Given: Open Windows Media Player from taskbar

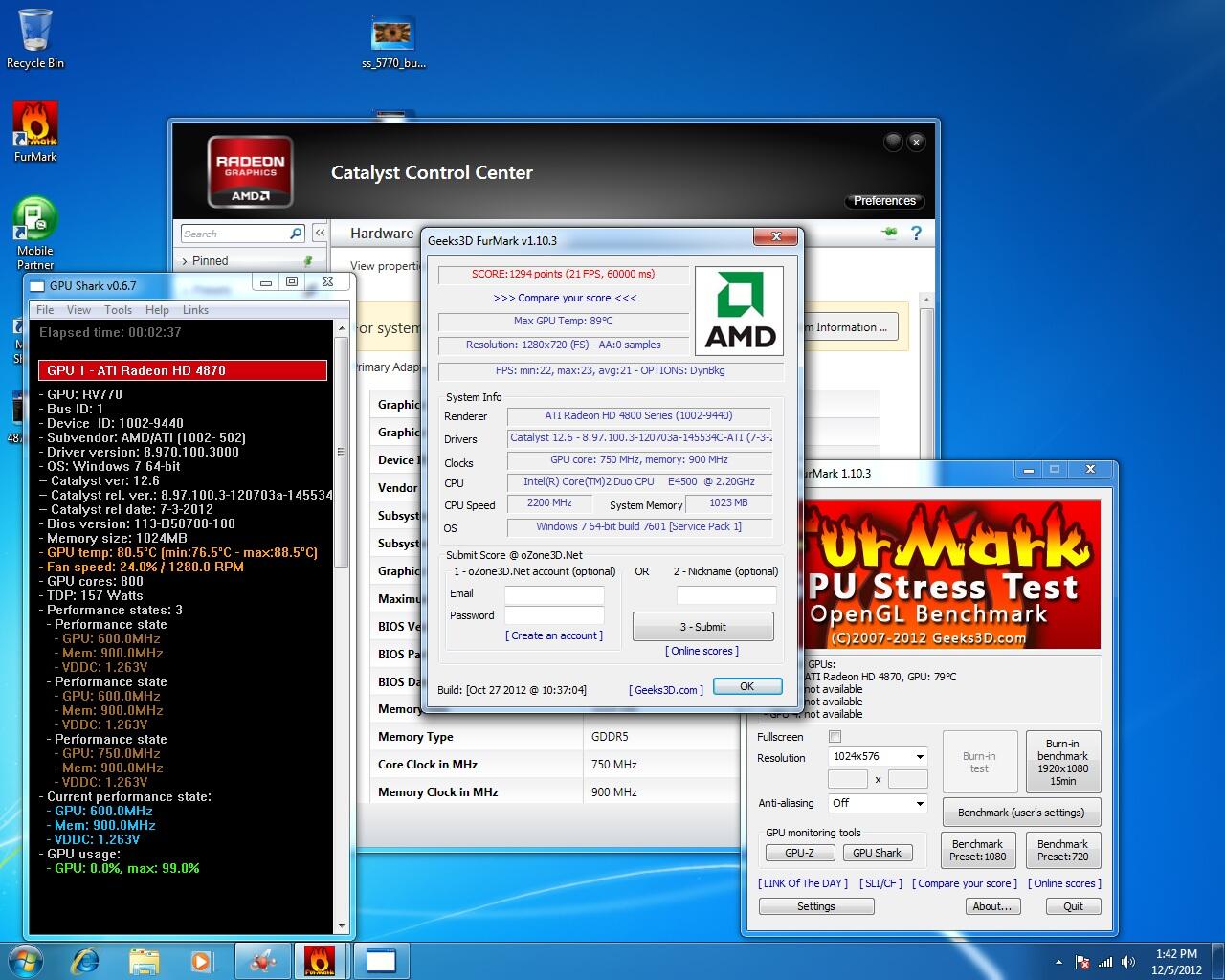Looking at the screenshot, I should [x=201, y=960].
